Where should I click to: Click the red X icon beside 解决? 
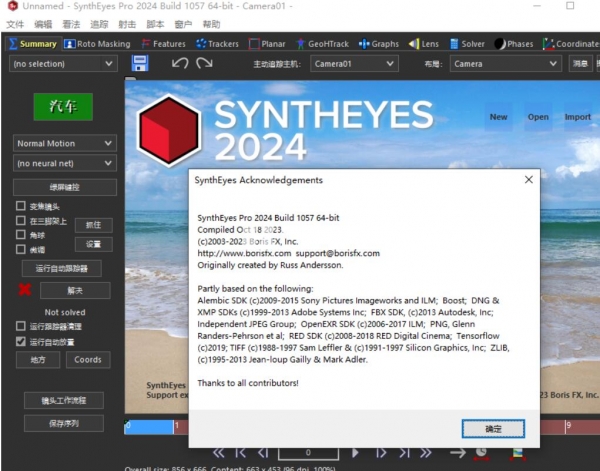coord(25,290)
